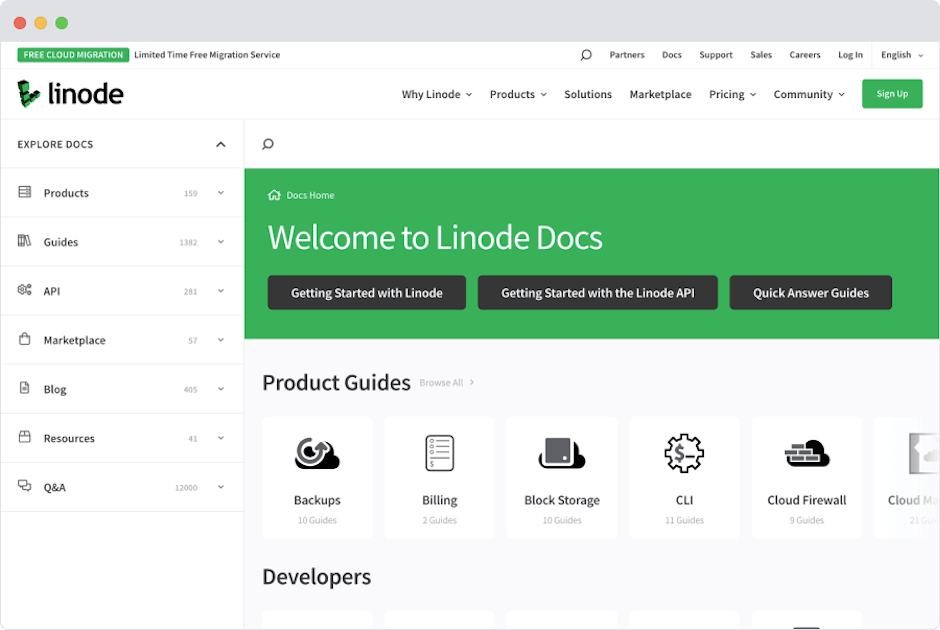Open the English language dropdown
Screen dimensions: 940x630
902,55
